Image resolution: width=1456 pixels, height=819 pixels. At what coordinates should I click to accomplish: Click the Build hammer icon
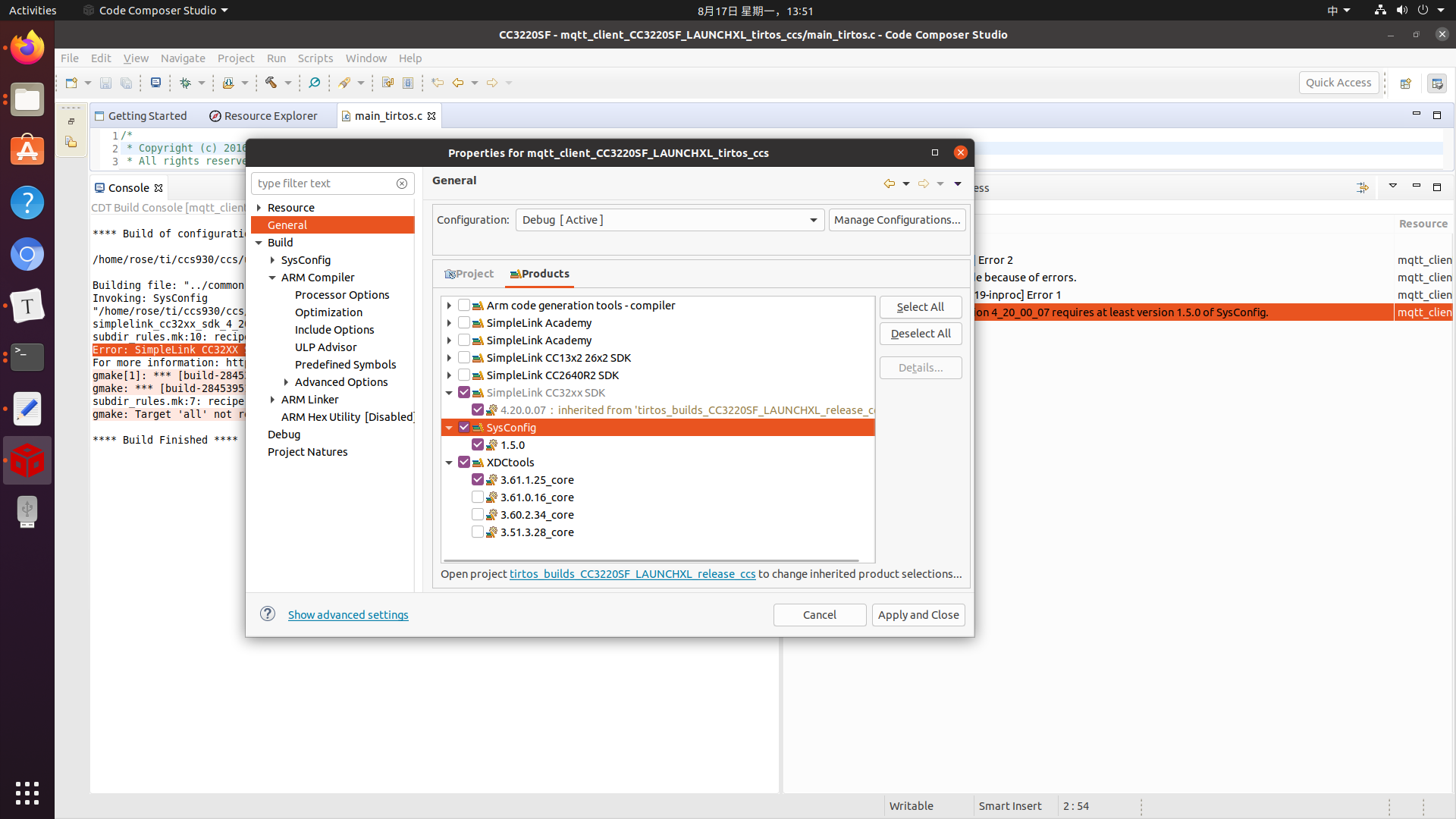pyautogui.click(x=271, y=83)
